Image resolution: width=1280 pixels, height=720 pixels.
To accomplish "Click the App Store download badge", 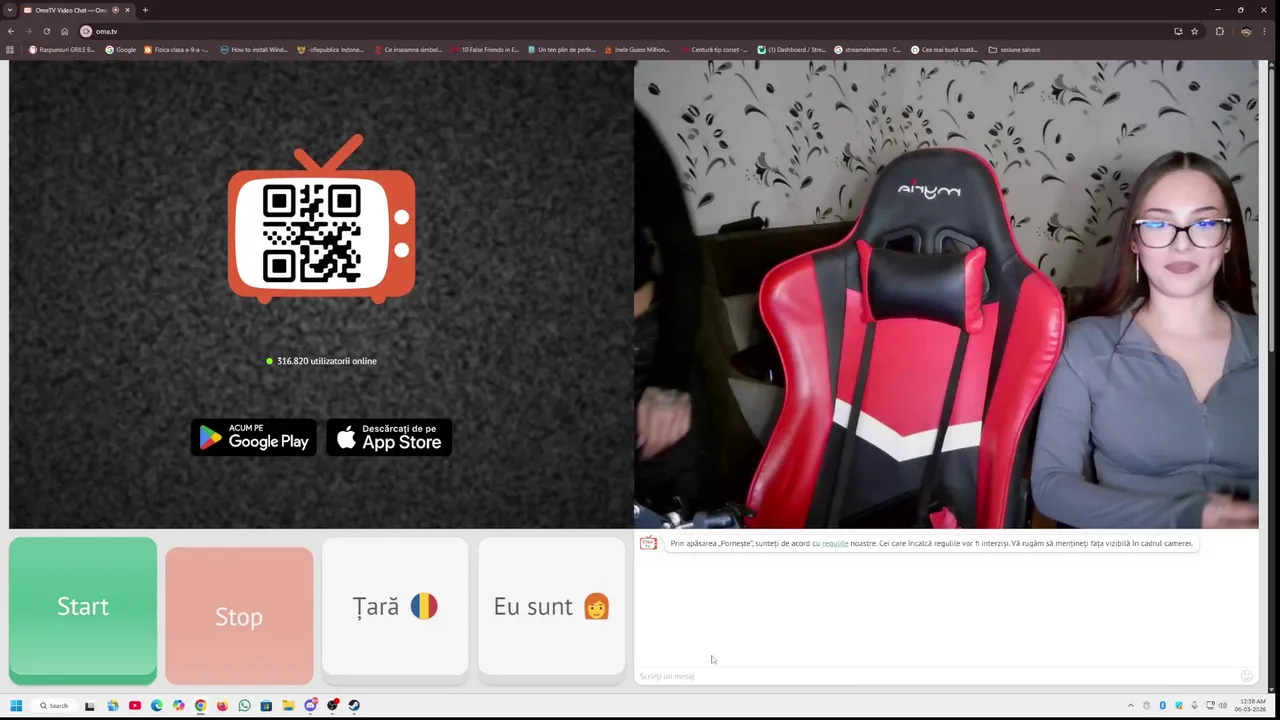I will pyautogui.click(x=390, y=438).
